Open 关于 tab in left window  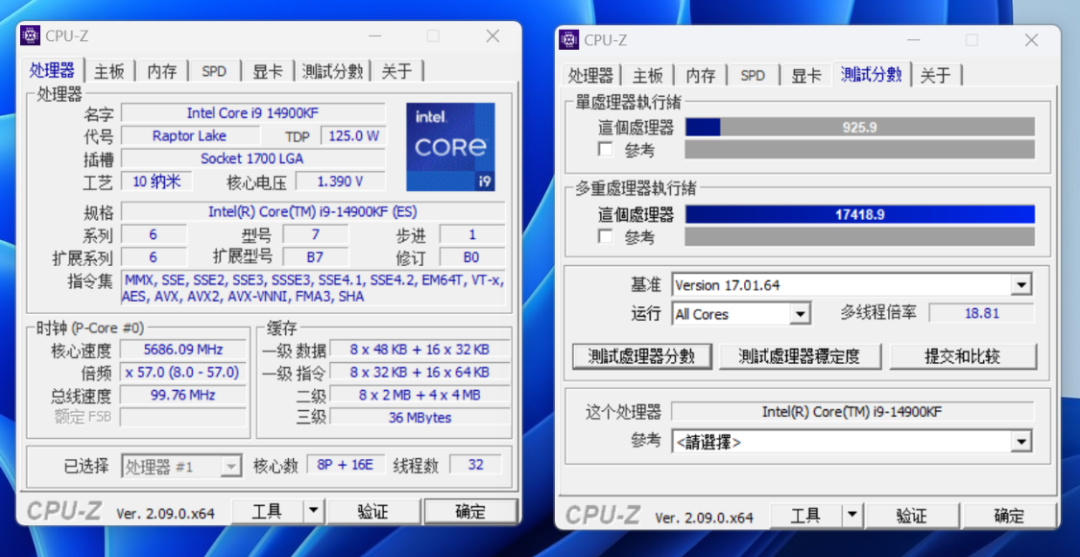coord(397,71)
